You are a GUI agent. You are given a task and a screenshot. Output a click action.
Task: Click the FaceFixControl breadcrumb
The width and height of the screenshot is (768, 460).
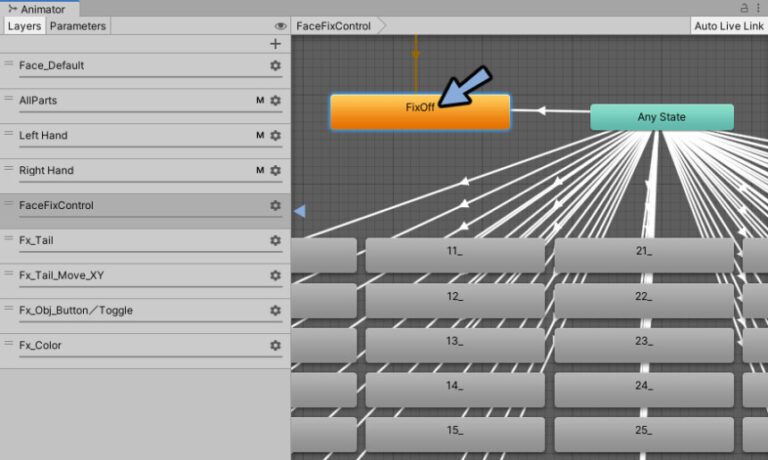[335, 26]
